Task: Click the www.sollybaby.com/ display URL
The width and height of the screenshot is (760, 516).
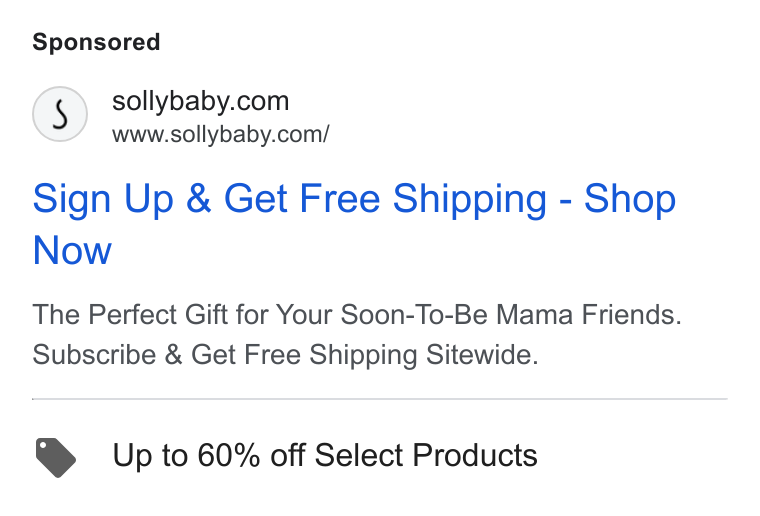Action: [x=221, y=135]
